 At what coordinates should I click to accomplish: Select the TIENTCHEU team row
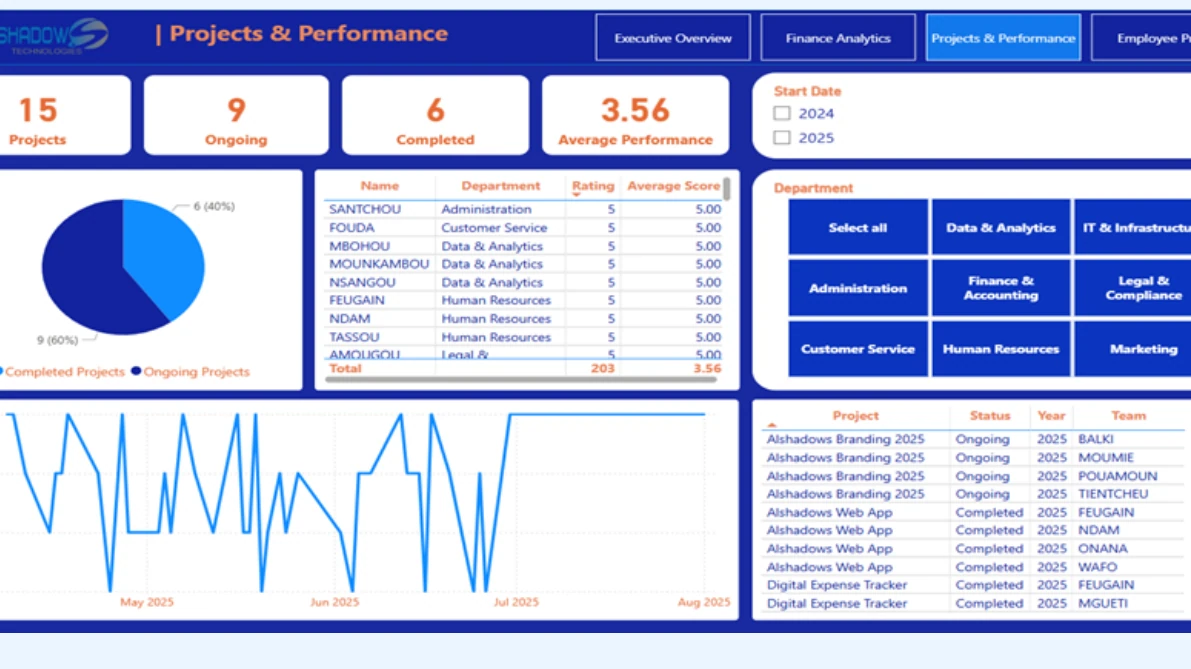[x=975, y=494]
